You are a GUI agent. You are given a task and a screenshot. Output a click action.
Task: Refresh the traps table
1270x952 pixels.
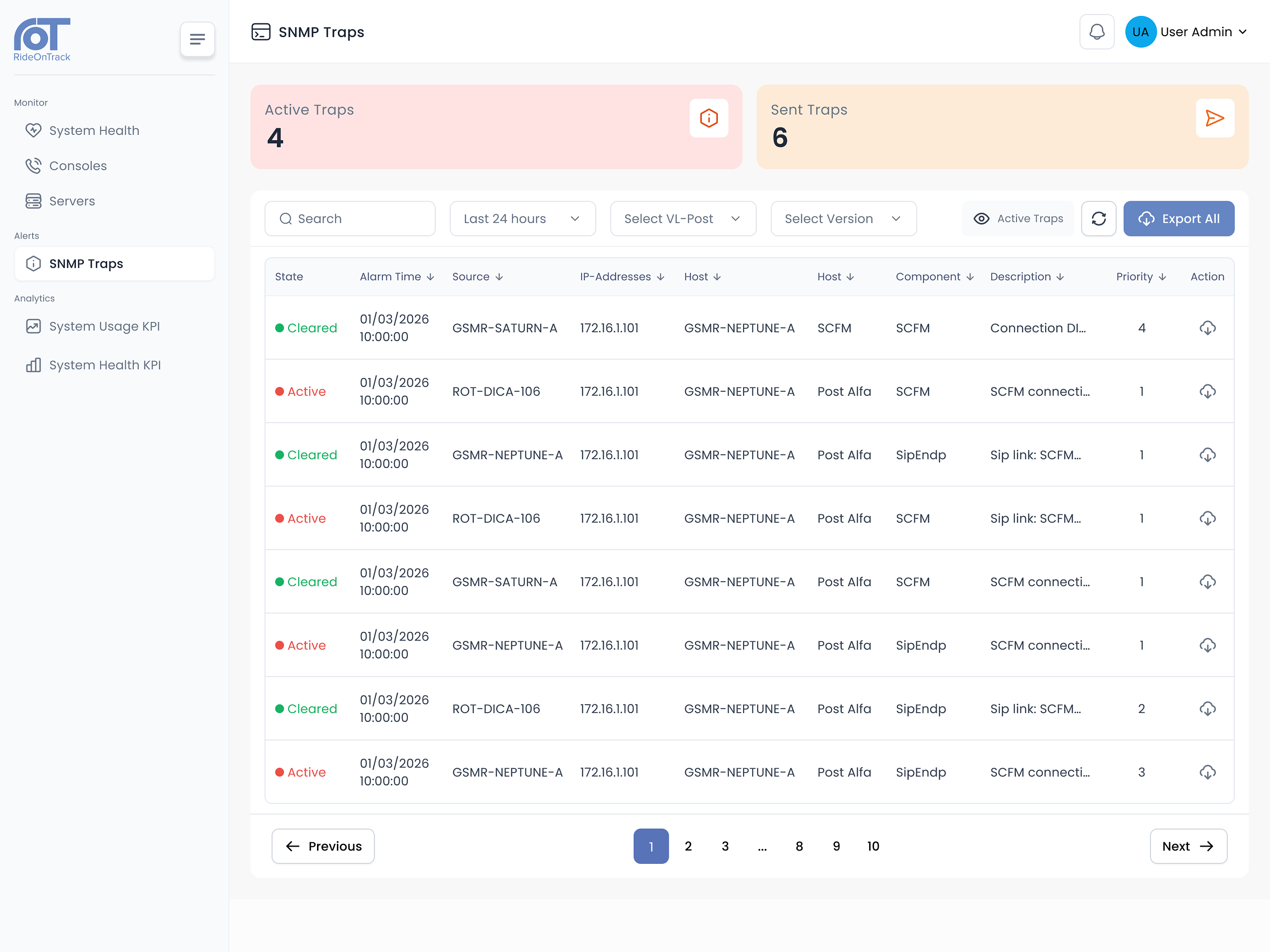tap(1098, 219)
